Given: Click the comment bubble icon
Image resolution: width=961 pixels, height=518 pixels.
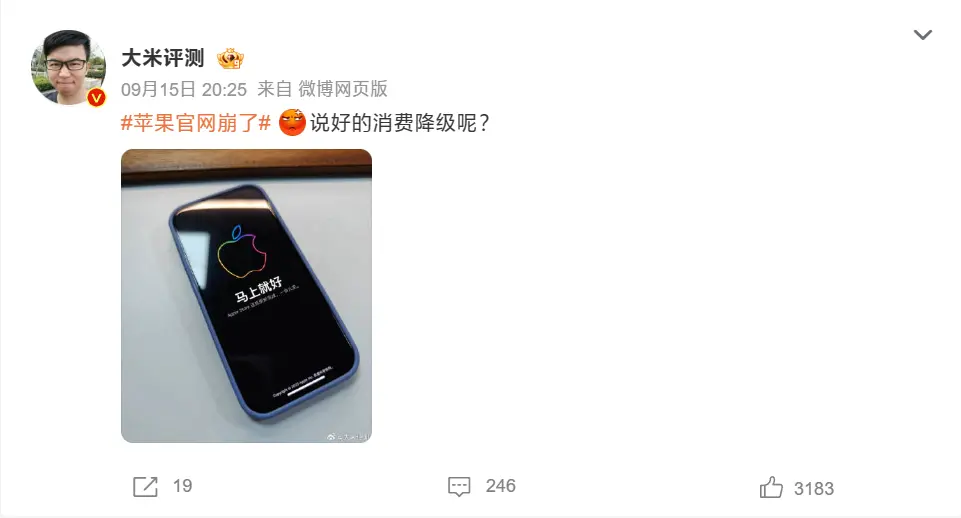Looking at the screenshot, I should [x=459, y=487].
